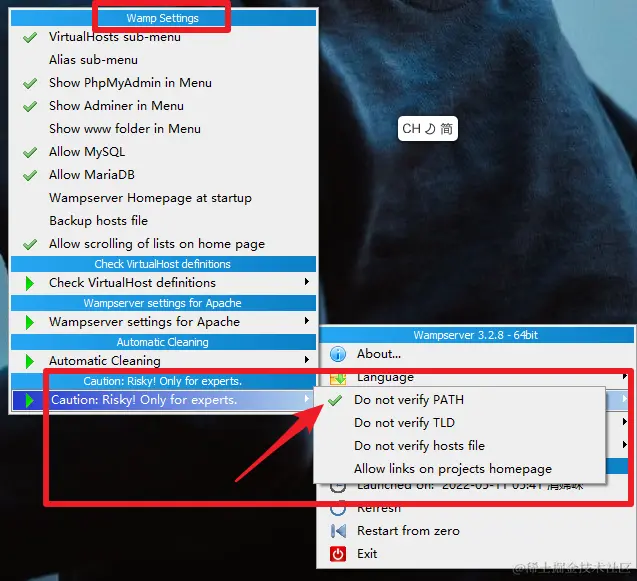
Task: Toggle Allow MySQL setting
Action: tap(163, 152)
